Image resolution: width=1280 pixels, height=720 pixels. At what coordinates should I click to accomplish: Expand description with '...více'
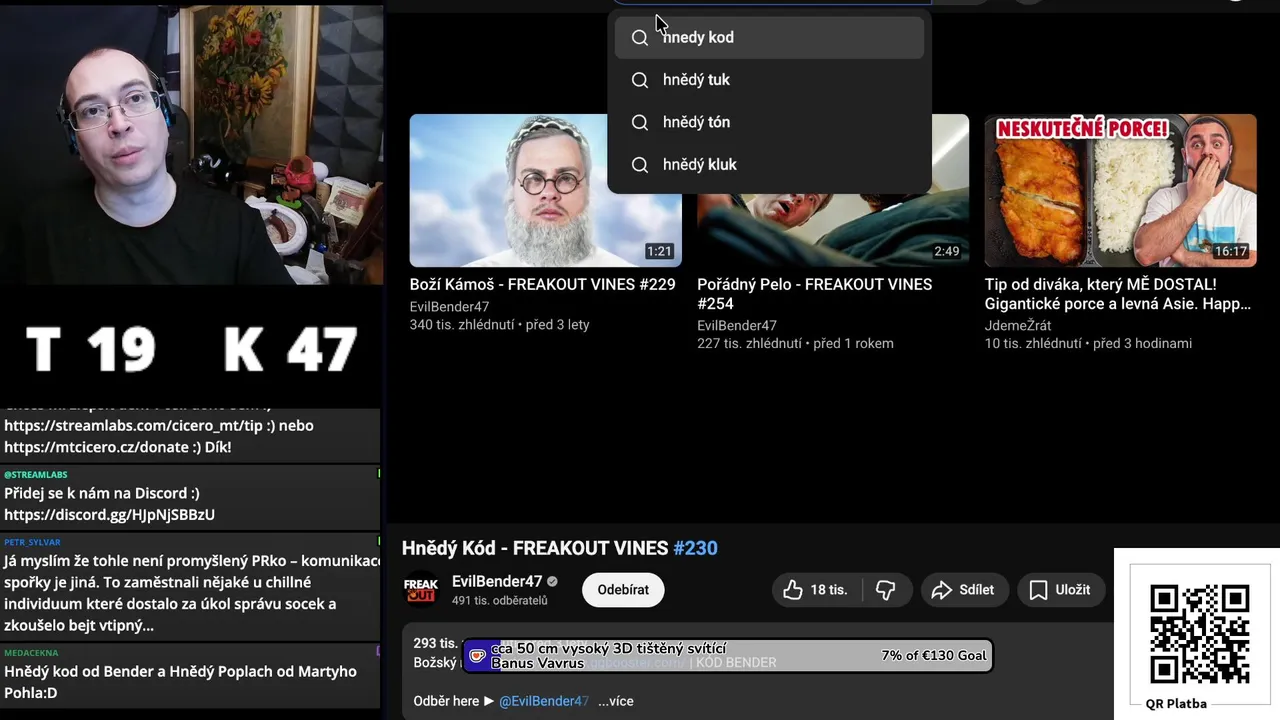click(615, 701)
